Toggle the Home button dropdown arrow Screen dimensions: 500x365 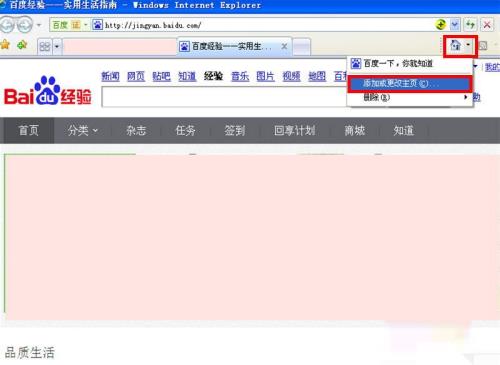click(468, 45)
